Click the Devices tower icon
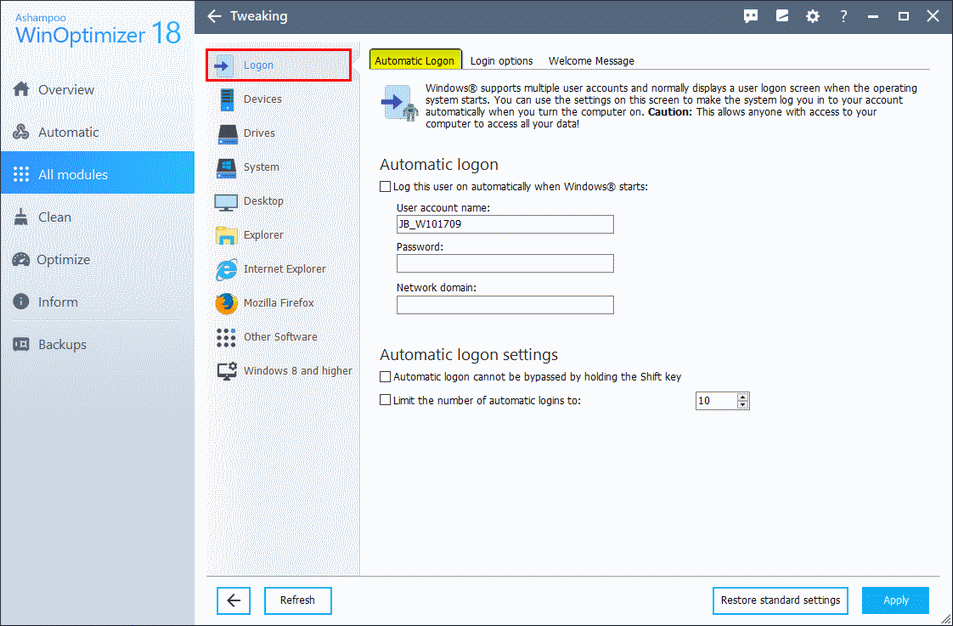953x626 pixels. [227, 99]
